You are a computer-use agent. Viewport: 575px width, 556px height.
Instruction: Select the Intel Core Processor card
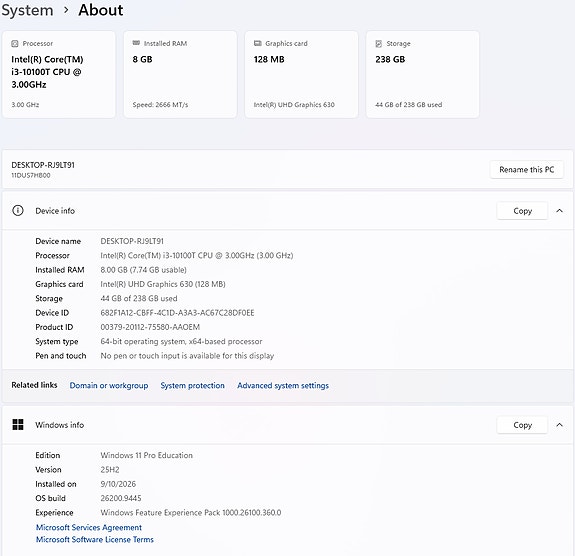point(59,74)
